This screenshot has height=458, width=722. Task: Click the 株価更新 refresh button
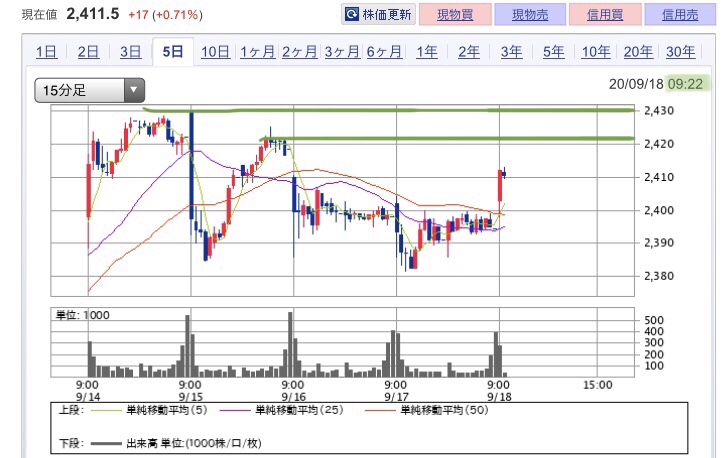378,14
